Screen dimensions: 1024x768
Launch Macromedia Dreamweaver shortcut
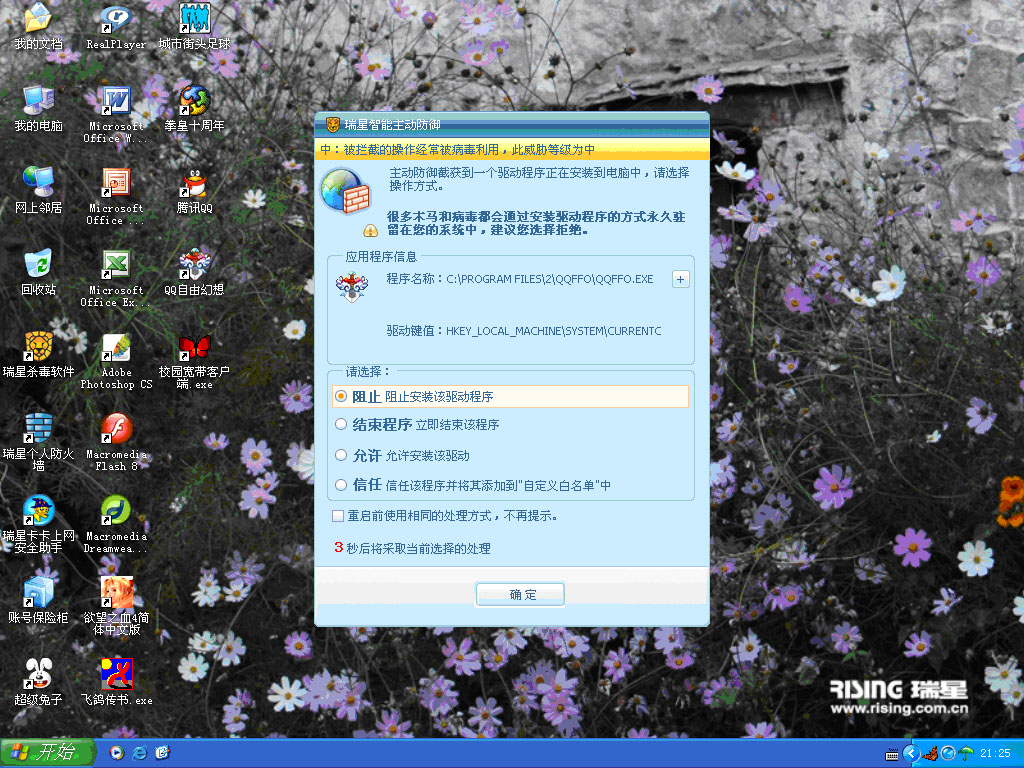tap(116, 524)
